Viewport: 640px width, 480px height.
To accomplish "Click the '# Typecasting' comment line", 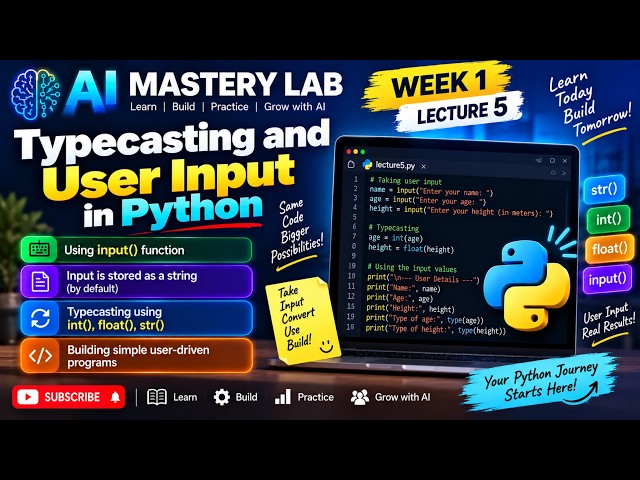I will pos(393,228).
